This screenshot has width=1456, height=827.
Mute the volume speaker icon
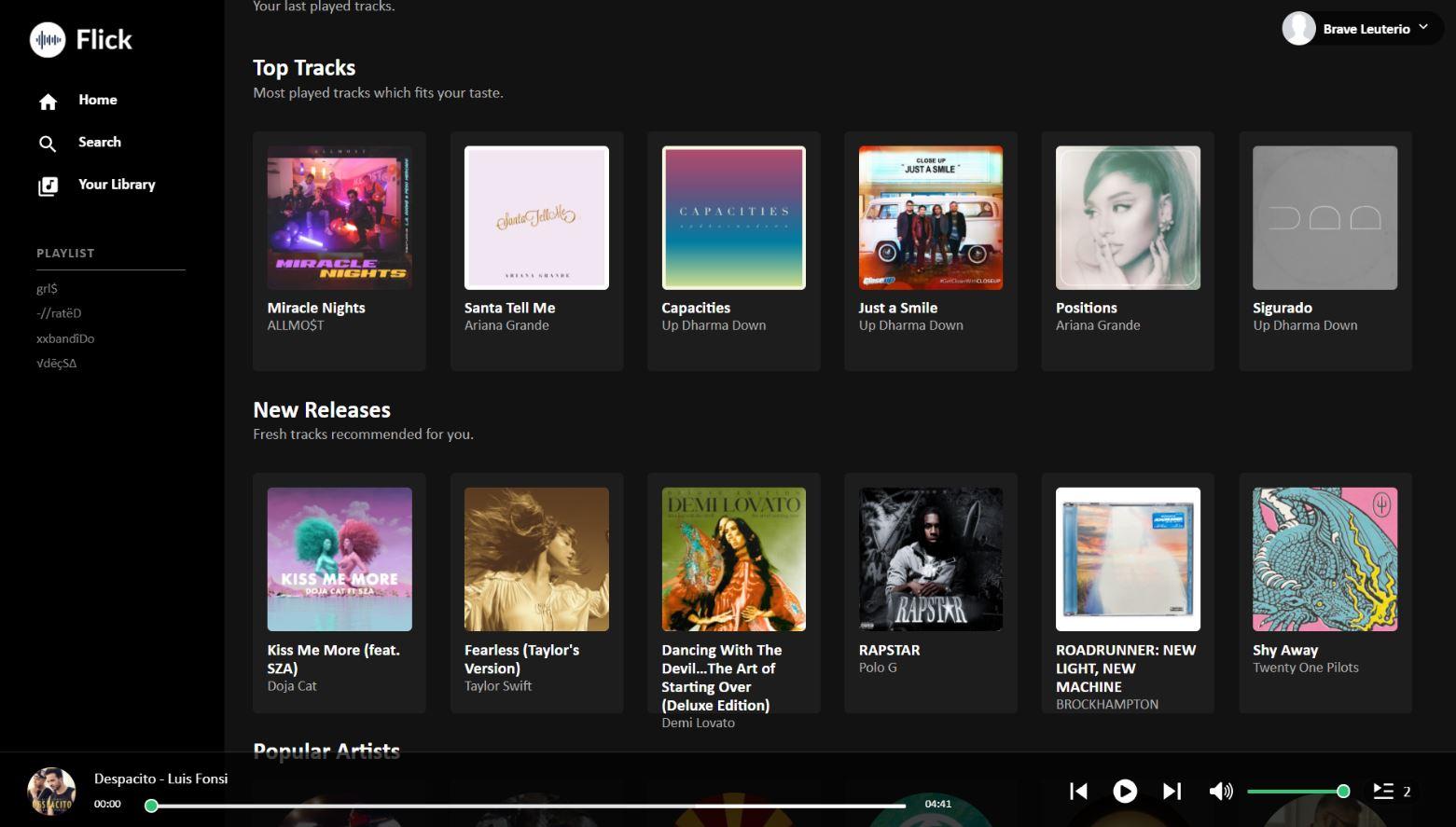pyautogui.click(x=1220, y=792)
